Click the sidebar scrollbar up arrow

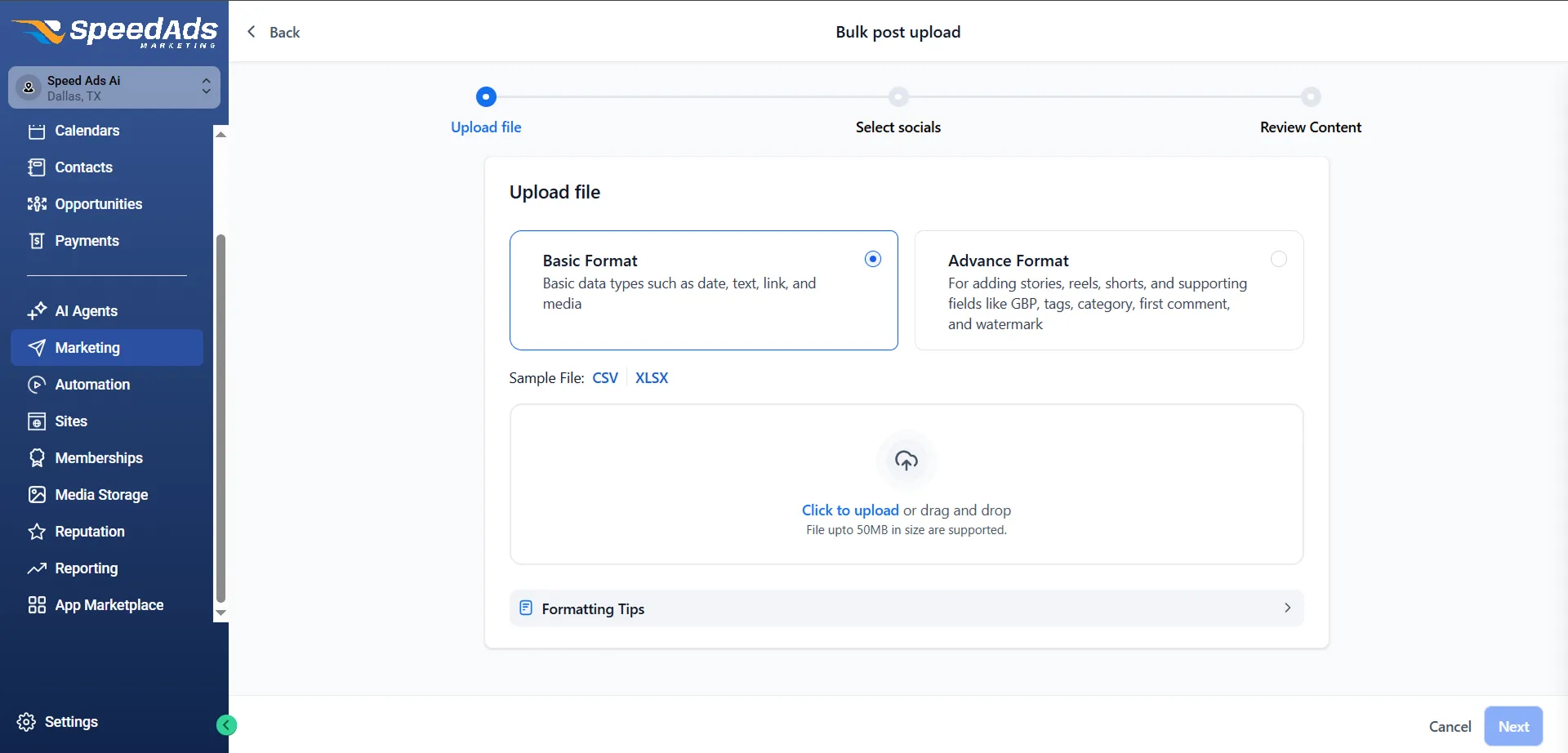(220, 134)
